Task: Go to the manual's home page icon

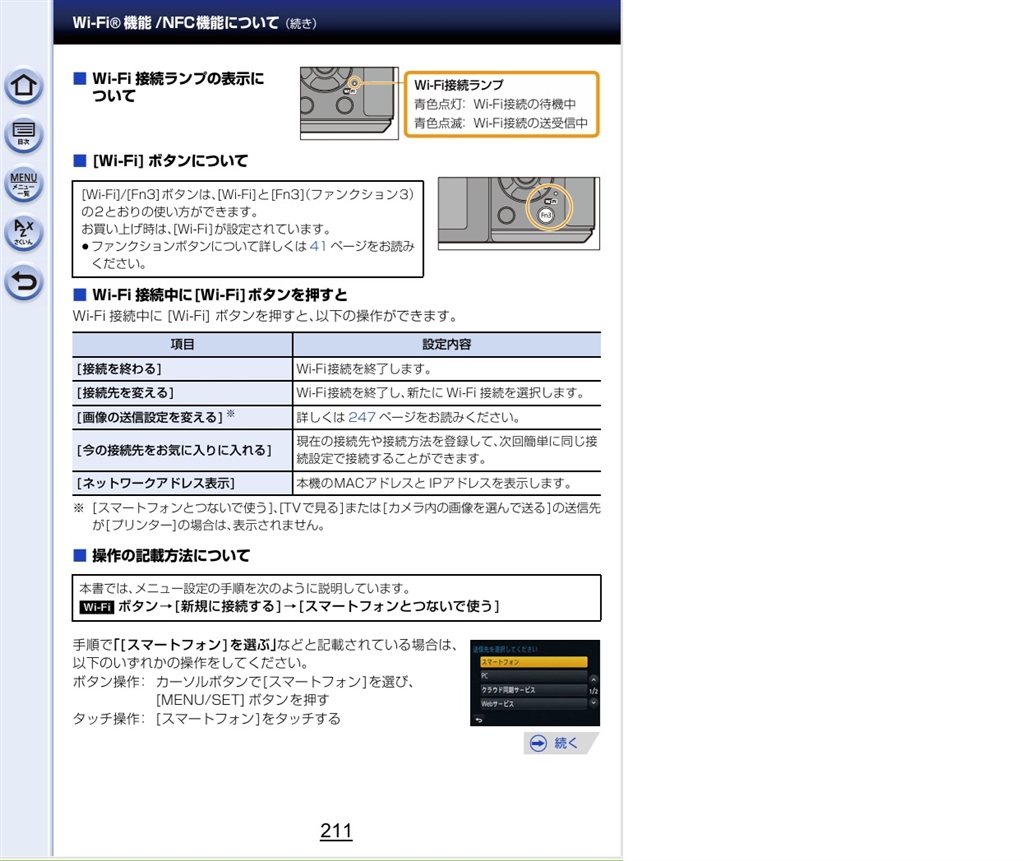Action: click(24, 86)
